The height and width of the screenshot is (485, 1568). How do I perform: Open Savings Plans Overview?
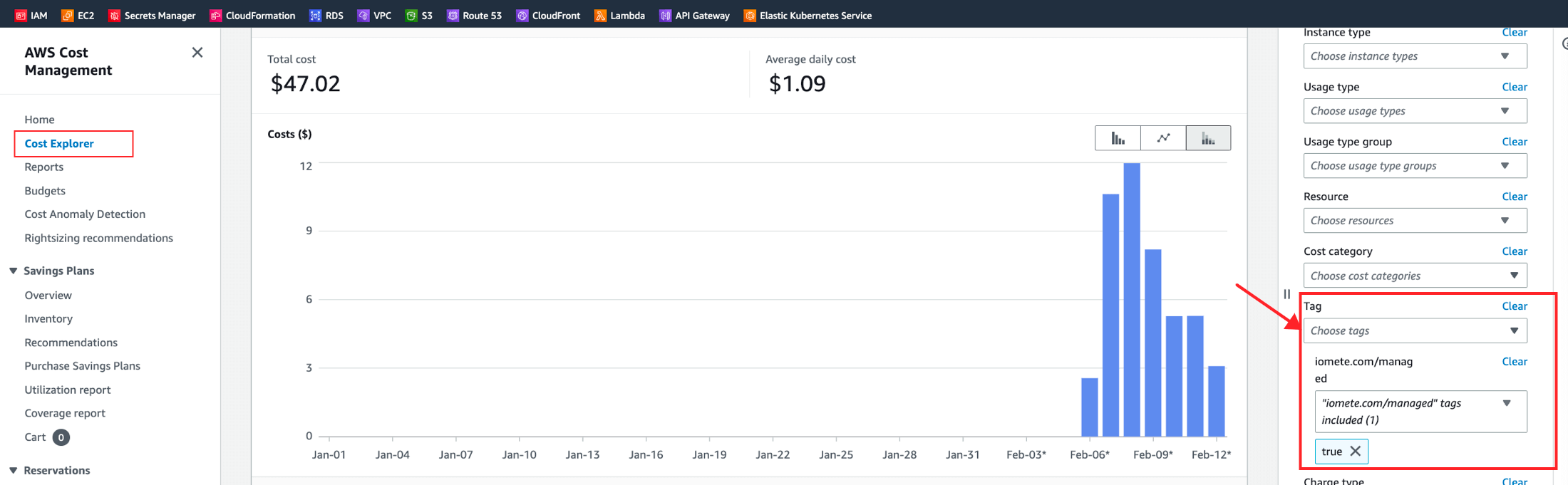click(x=48, y=295)
